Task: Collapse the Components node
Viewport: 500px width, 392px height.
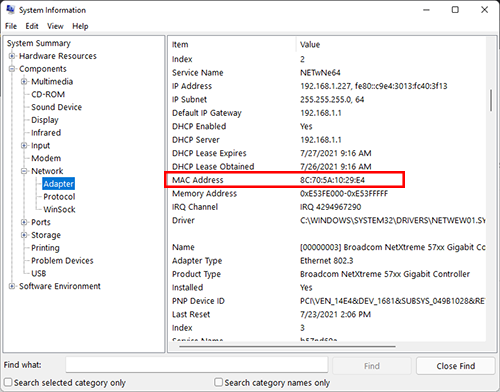Action: [x=12, y=69]
